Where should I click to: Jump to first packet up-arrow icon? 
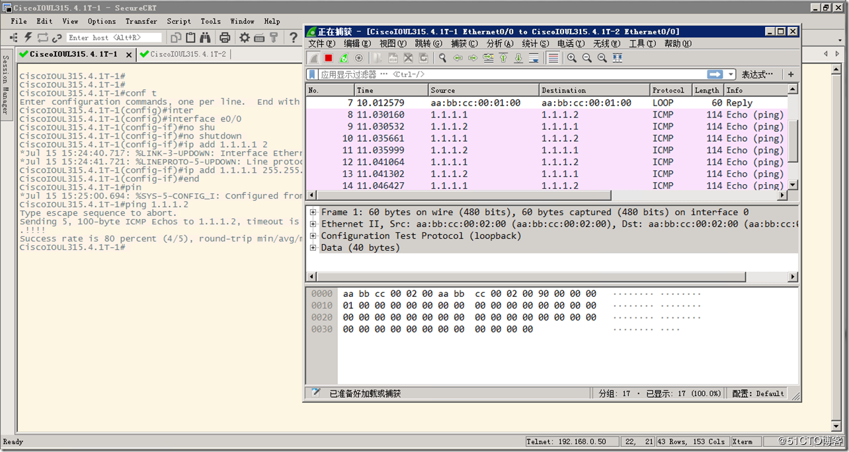504,58
